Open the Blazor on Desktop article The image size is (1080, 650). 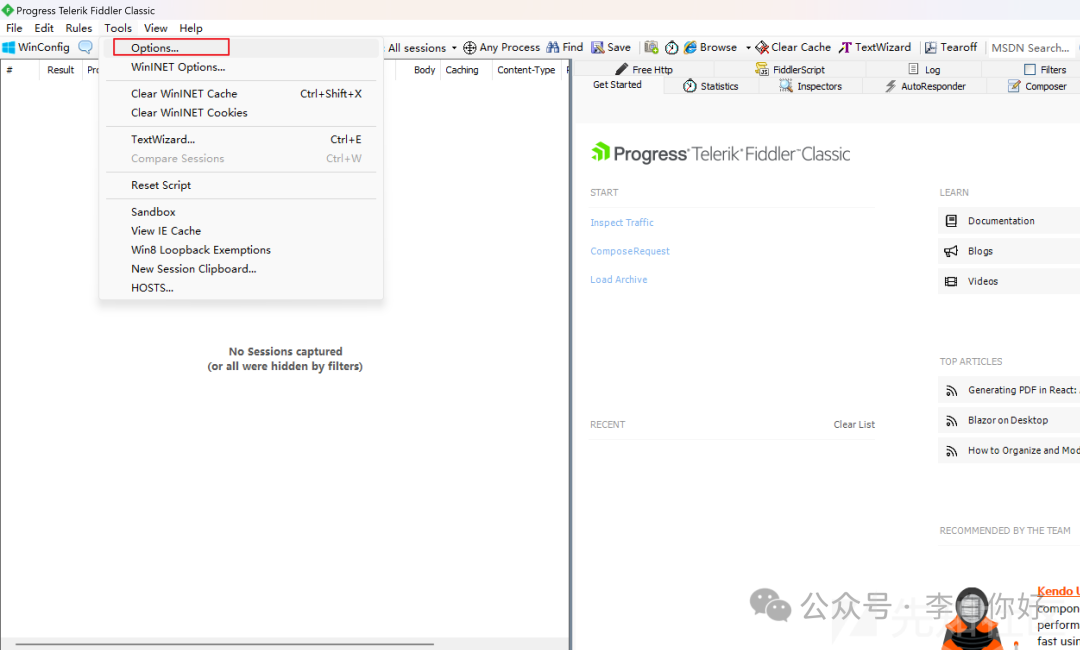pyautogui.click(x=1008, y=421)
